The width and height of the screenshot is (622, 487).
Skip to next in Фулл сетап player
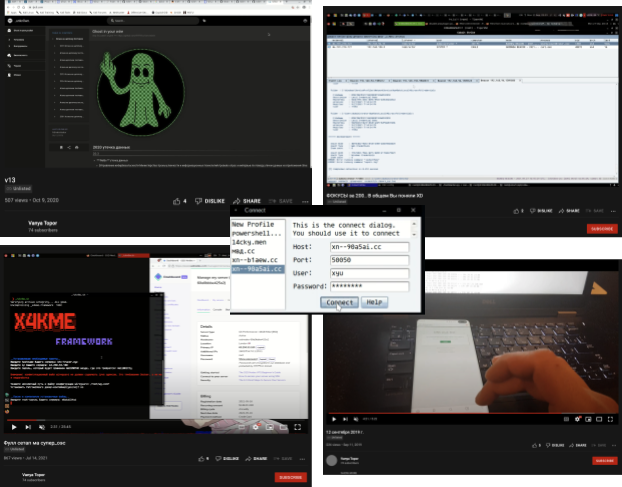click(x=28, y=427)
